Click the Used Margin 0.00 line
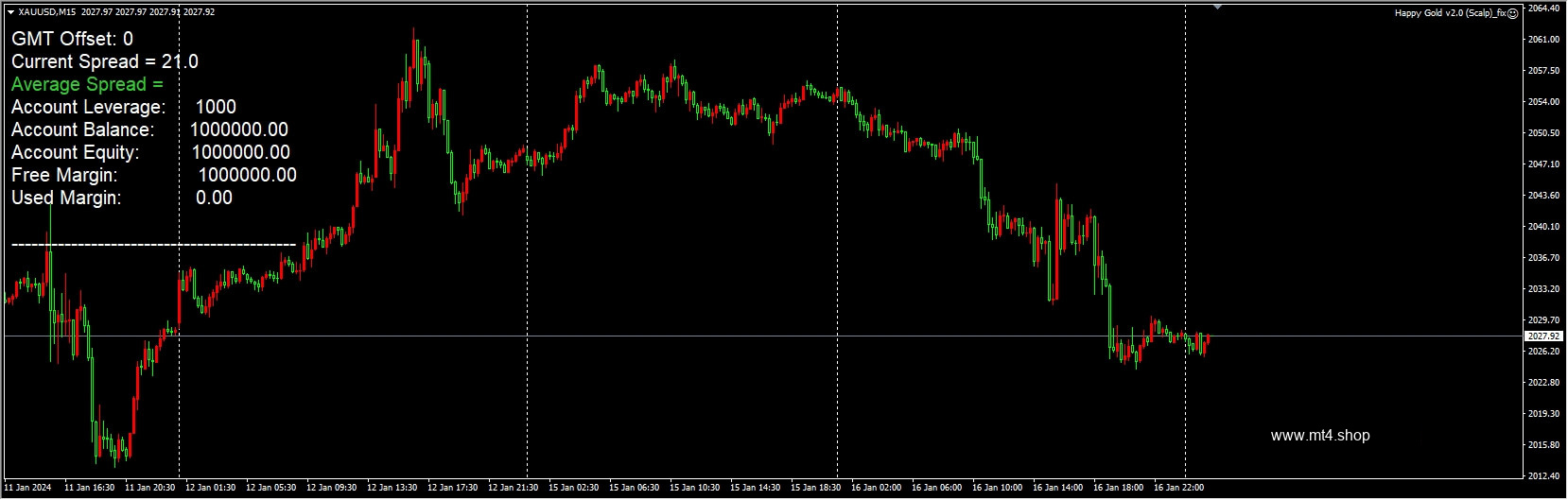 [x=122, y=198]
